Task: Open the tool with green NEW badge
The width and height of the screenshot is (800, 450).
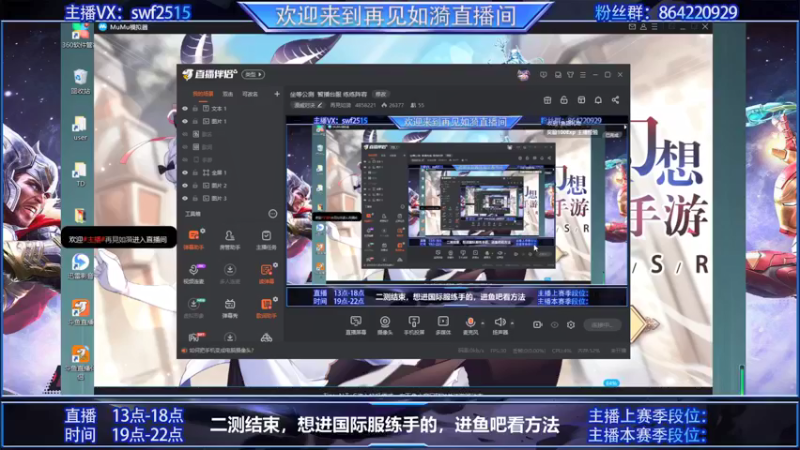Action: [x=193, y=308]
